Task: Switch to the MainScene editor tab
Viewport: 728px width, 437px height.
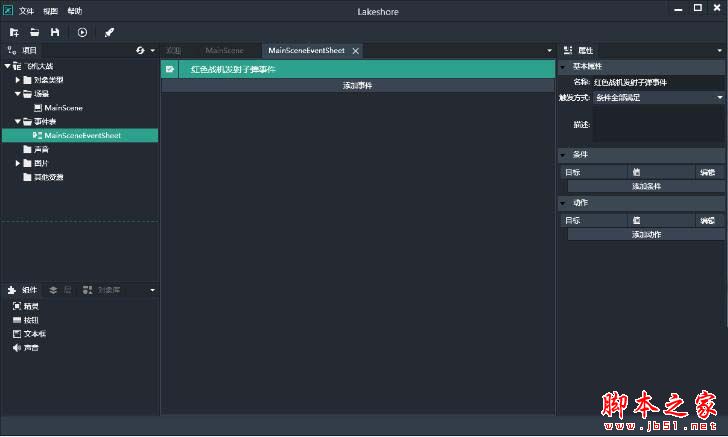Action: click(x=224, y=50)
